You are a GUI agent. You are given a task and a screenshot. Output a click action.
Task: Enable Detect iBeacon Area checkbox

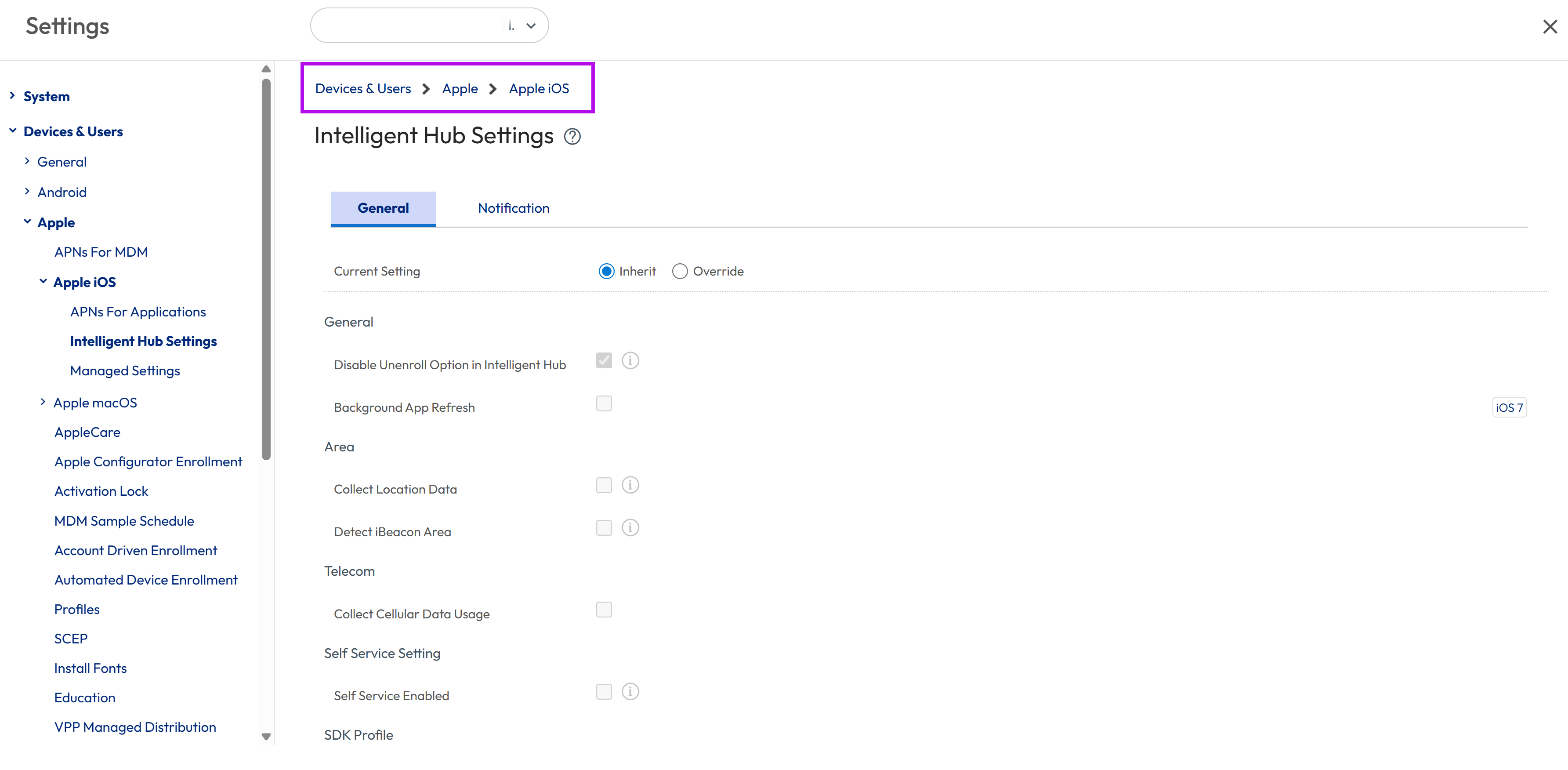[x=604, y=528]
